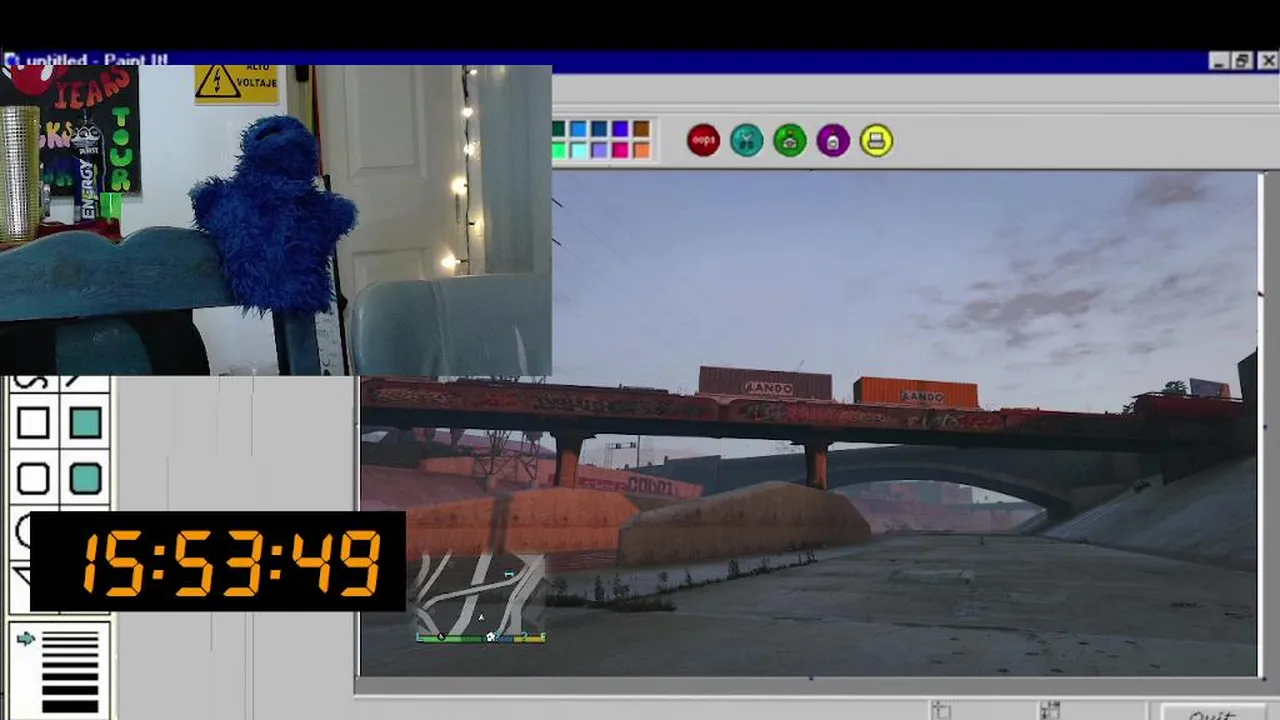Screen dimensions: 1280x720
Task: Close the Paint It! window
Action: pyautogui.click(x=1267, y=61)
